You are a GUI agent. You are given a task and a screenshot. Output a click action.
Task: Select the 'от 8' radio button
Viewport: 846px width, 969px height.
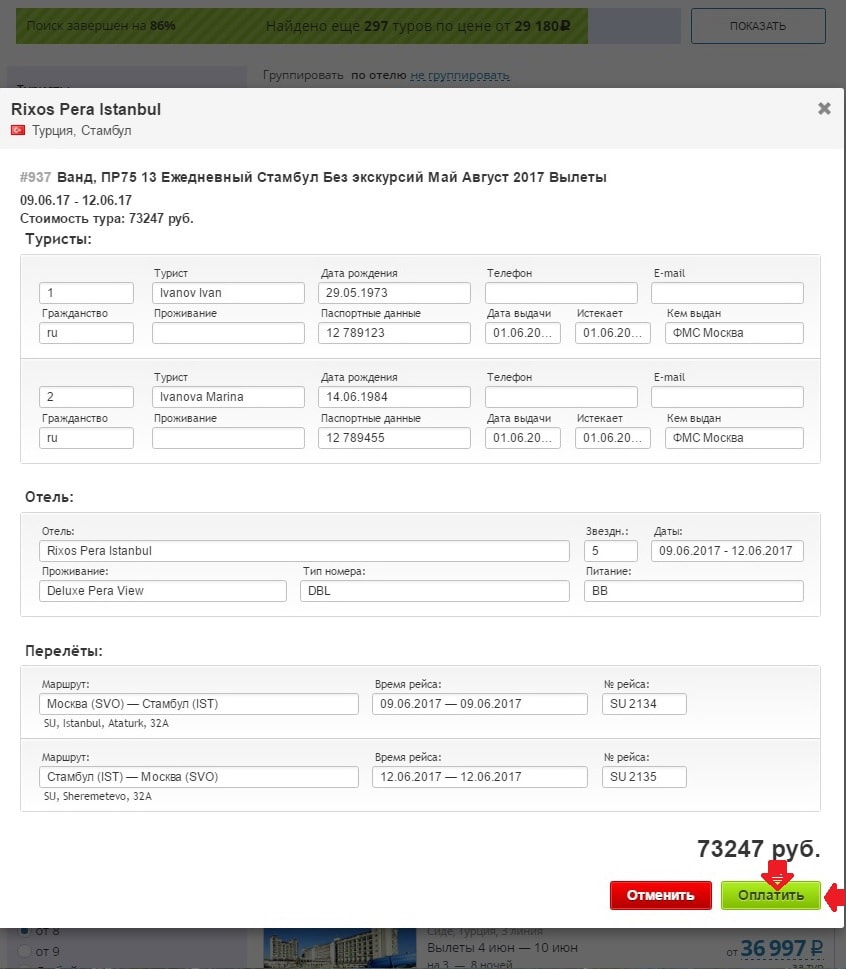click(25, 930)
